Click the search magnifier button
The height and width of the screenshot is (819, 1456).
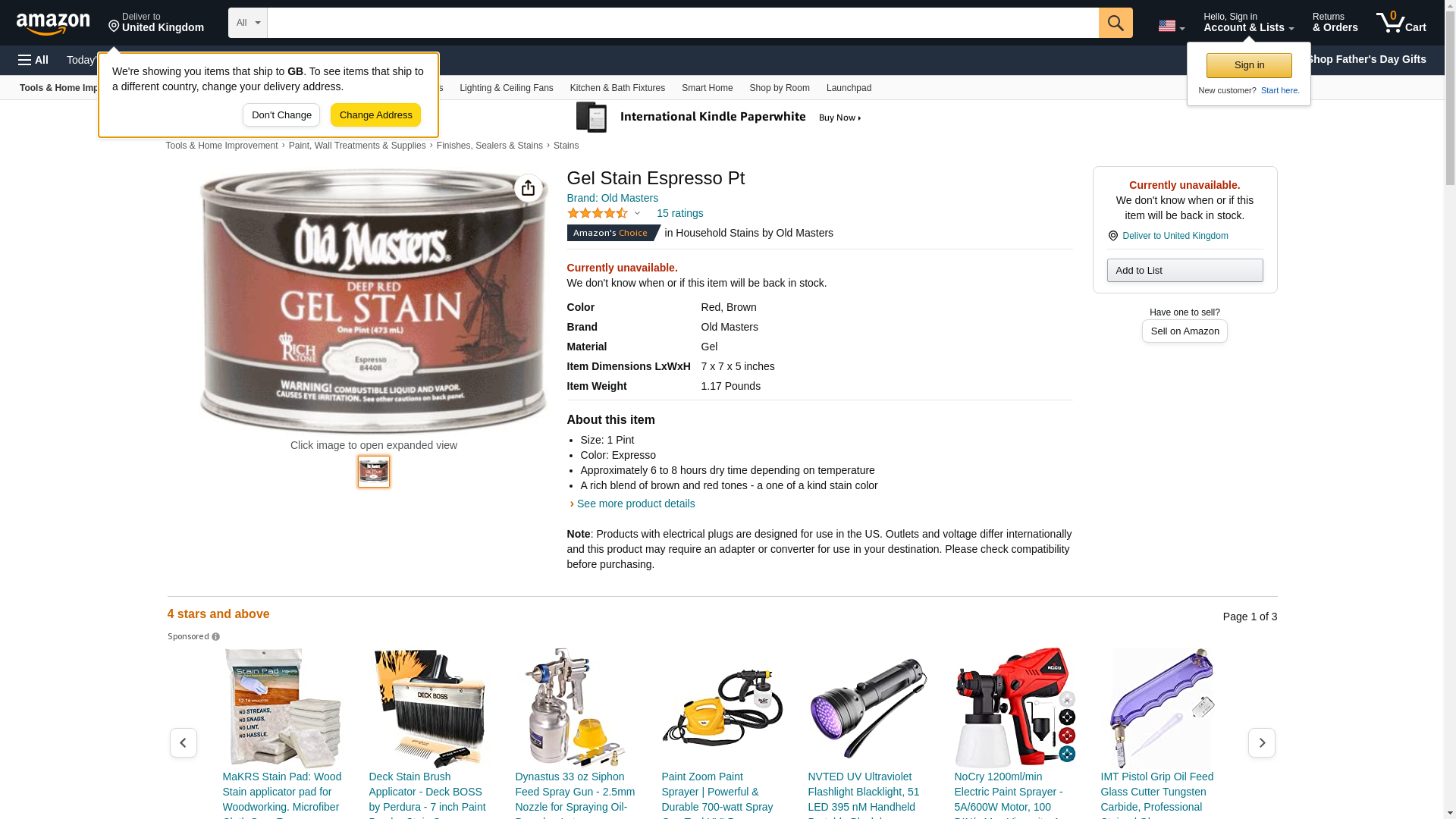coord(1116,23)
